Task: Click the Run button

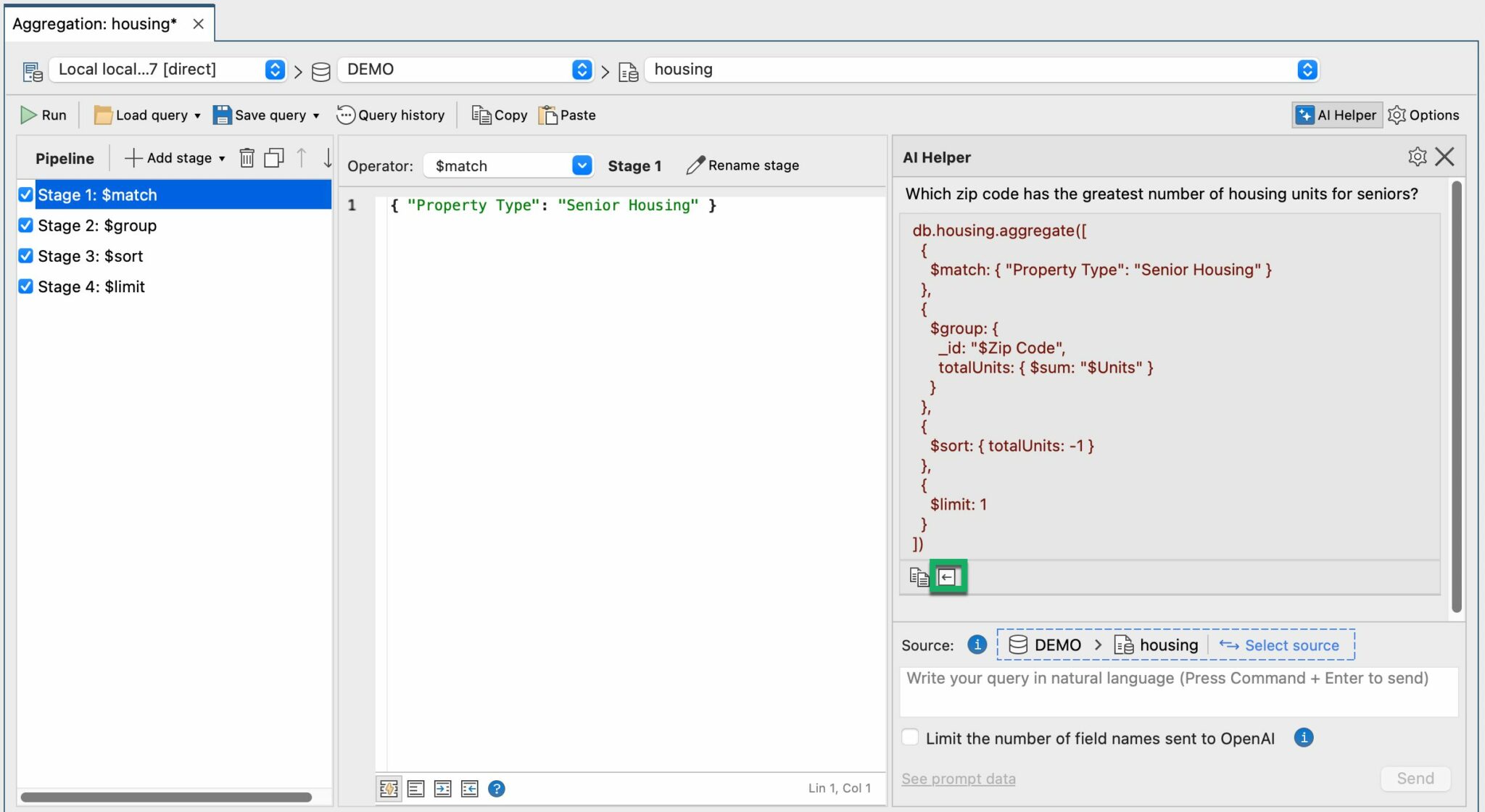Action: click(x=44, y=115)
